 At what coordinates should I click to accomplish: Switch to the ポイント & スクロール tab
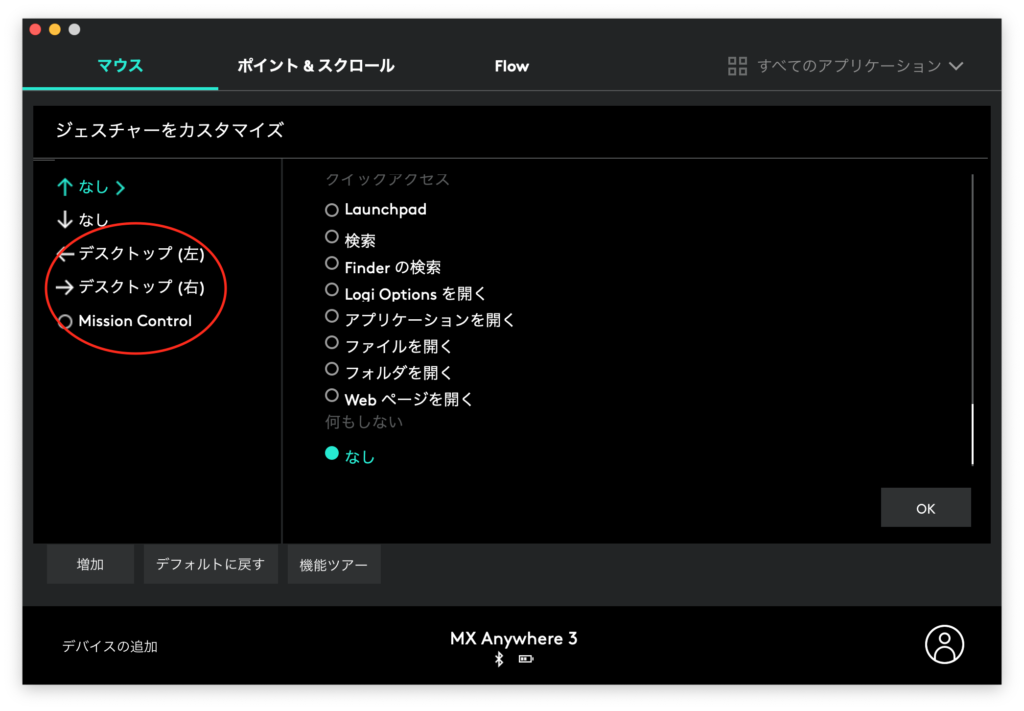(x=315, y=66)
